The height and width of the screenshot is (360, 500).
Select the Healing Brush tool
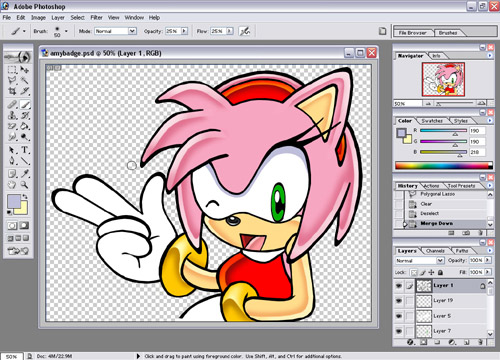[12, 105]
